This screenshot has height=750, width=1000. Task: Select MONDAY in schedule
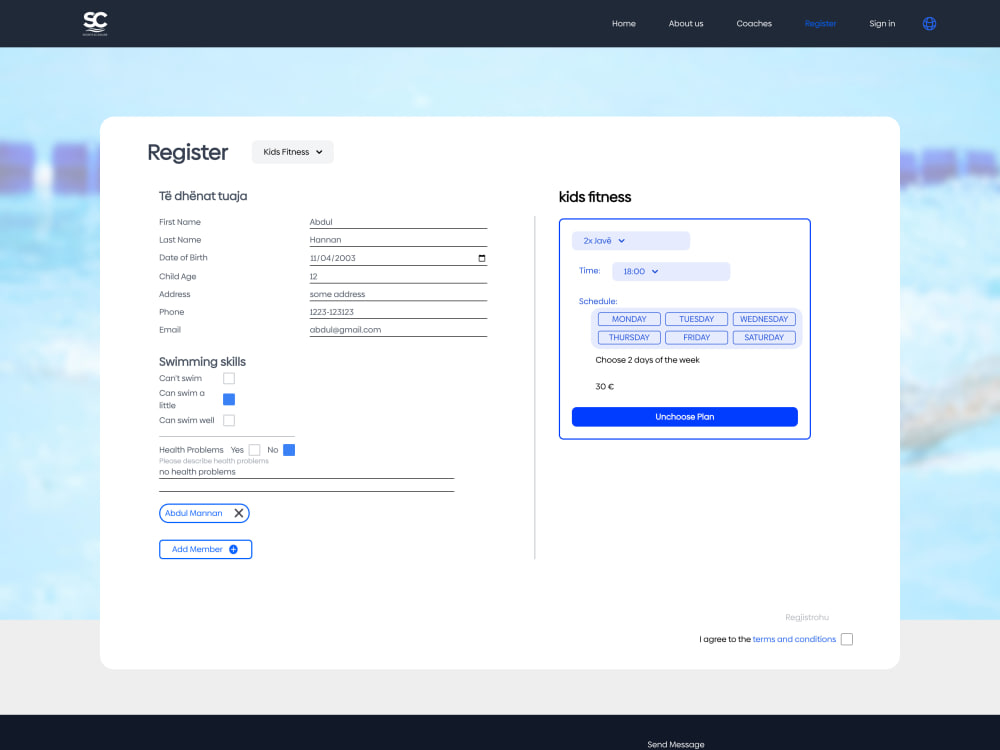[x=629, y=319]
